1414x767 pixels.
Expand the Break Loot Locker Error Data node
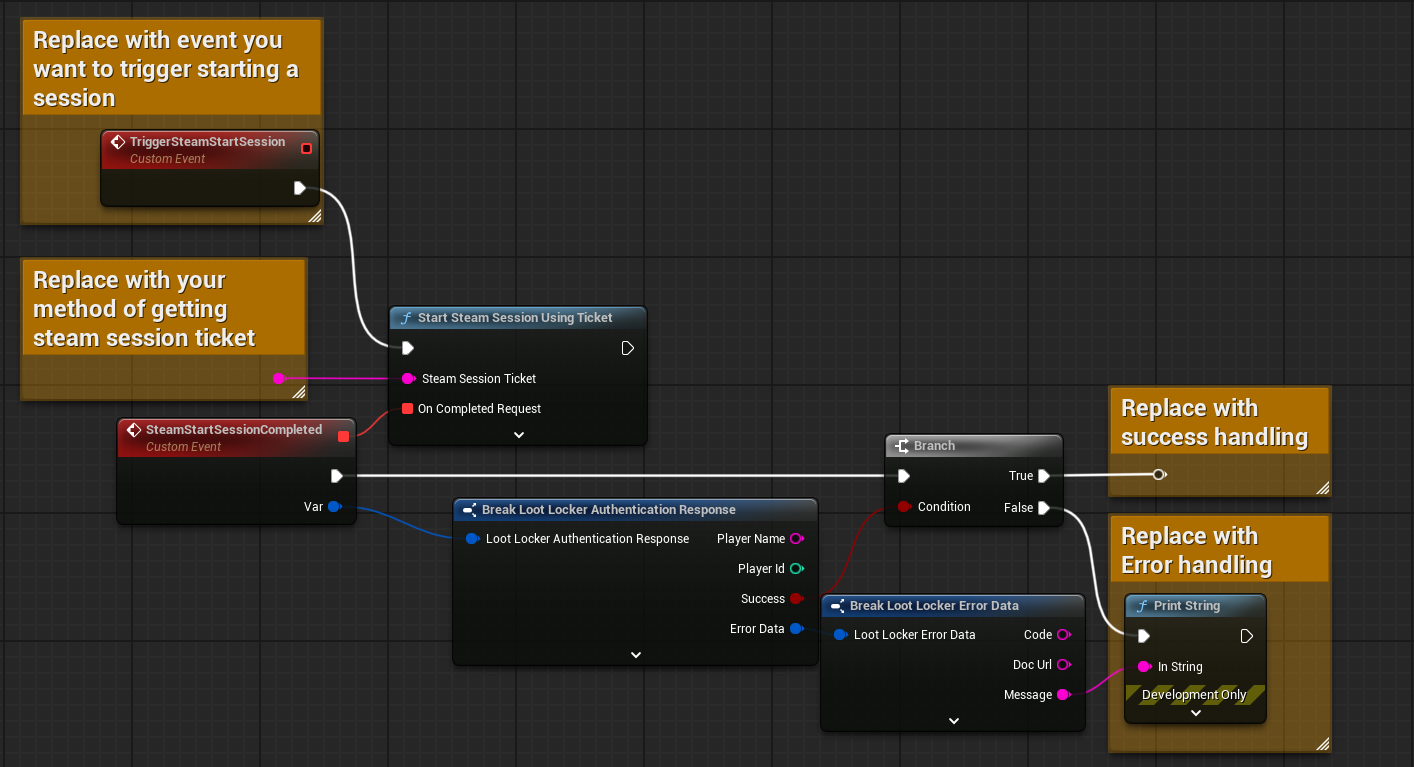(x=952, y=720)
